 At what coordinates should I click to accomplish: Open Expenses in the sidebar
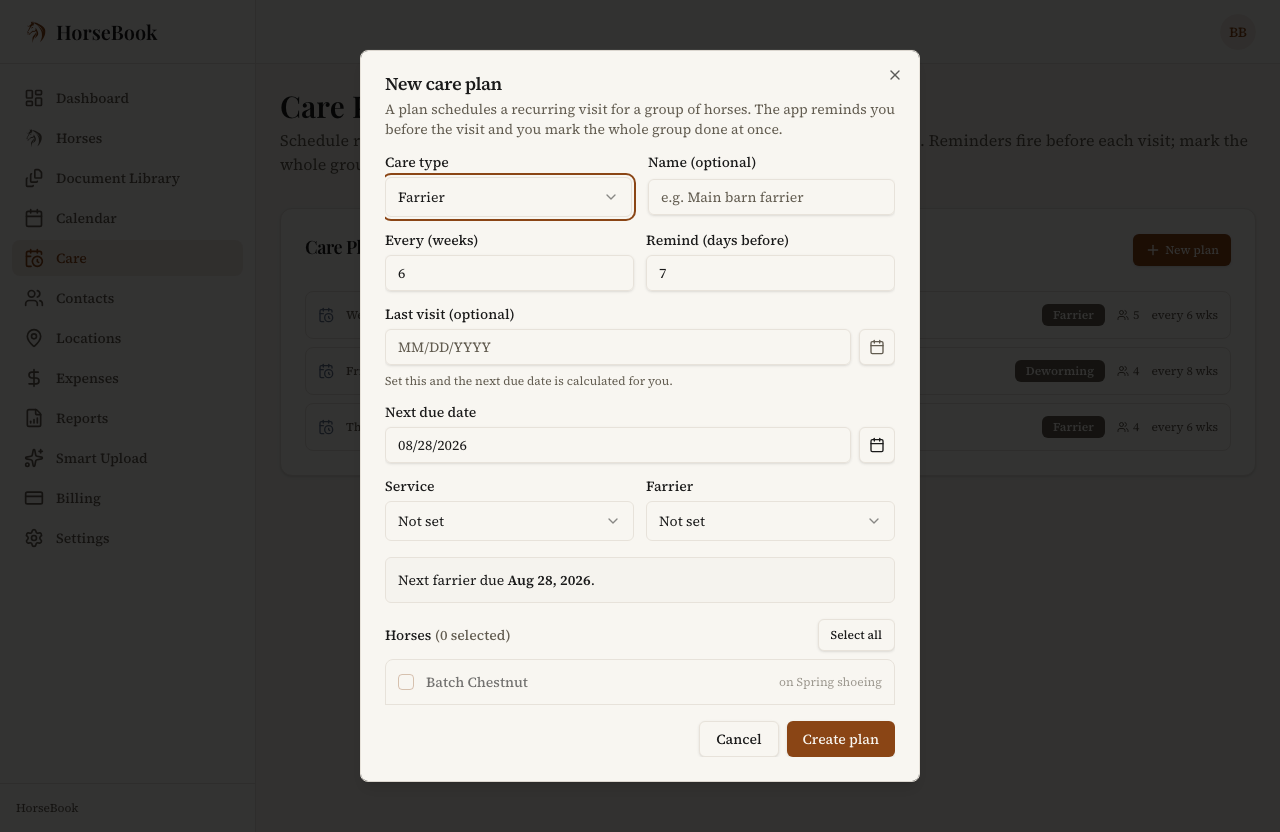click(127, 378)
